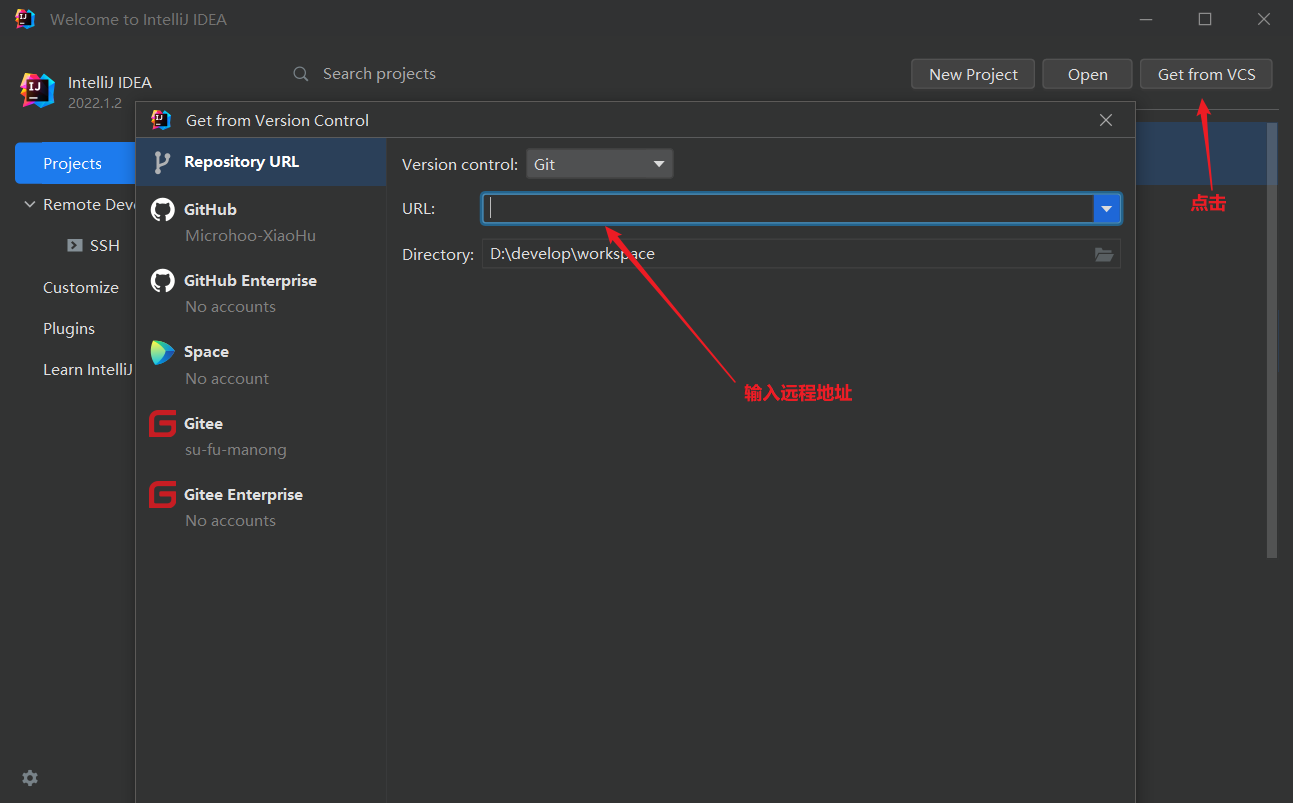1293x803 pixels.
Task: Open the Projects section in sidebar
Action: point(75,163)
